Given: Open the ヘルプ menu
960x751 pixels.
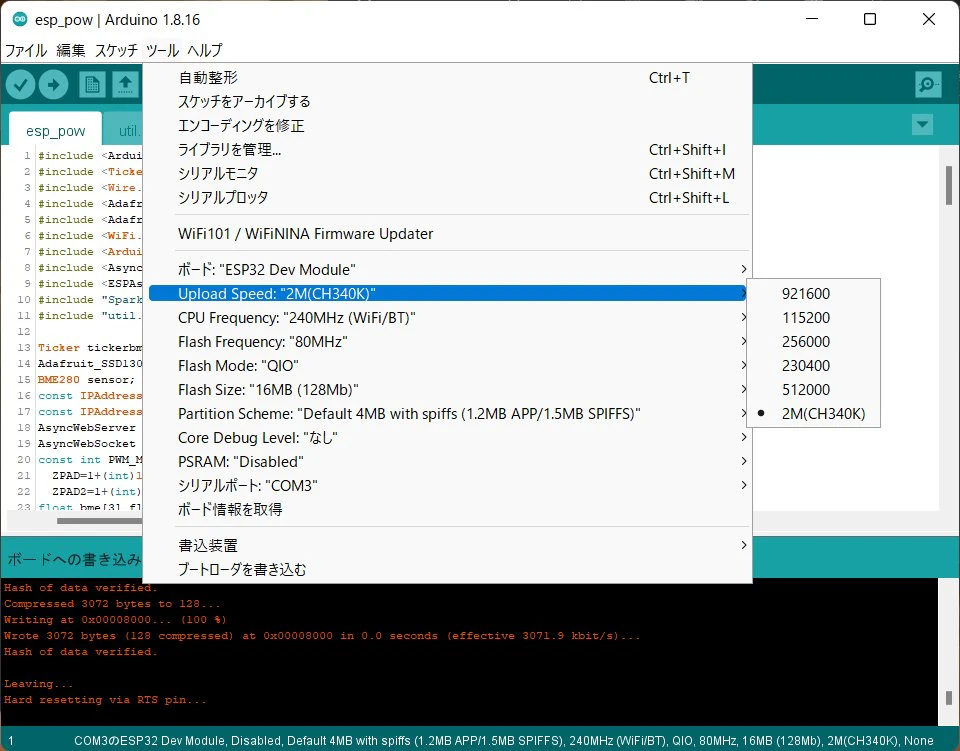Looking at the screenshot, I should [204, 50].
